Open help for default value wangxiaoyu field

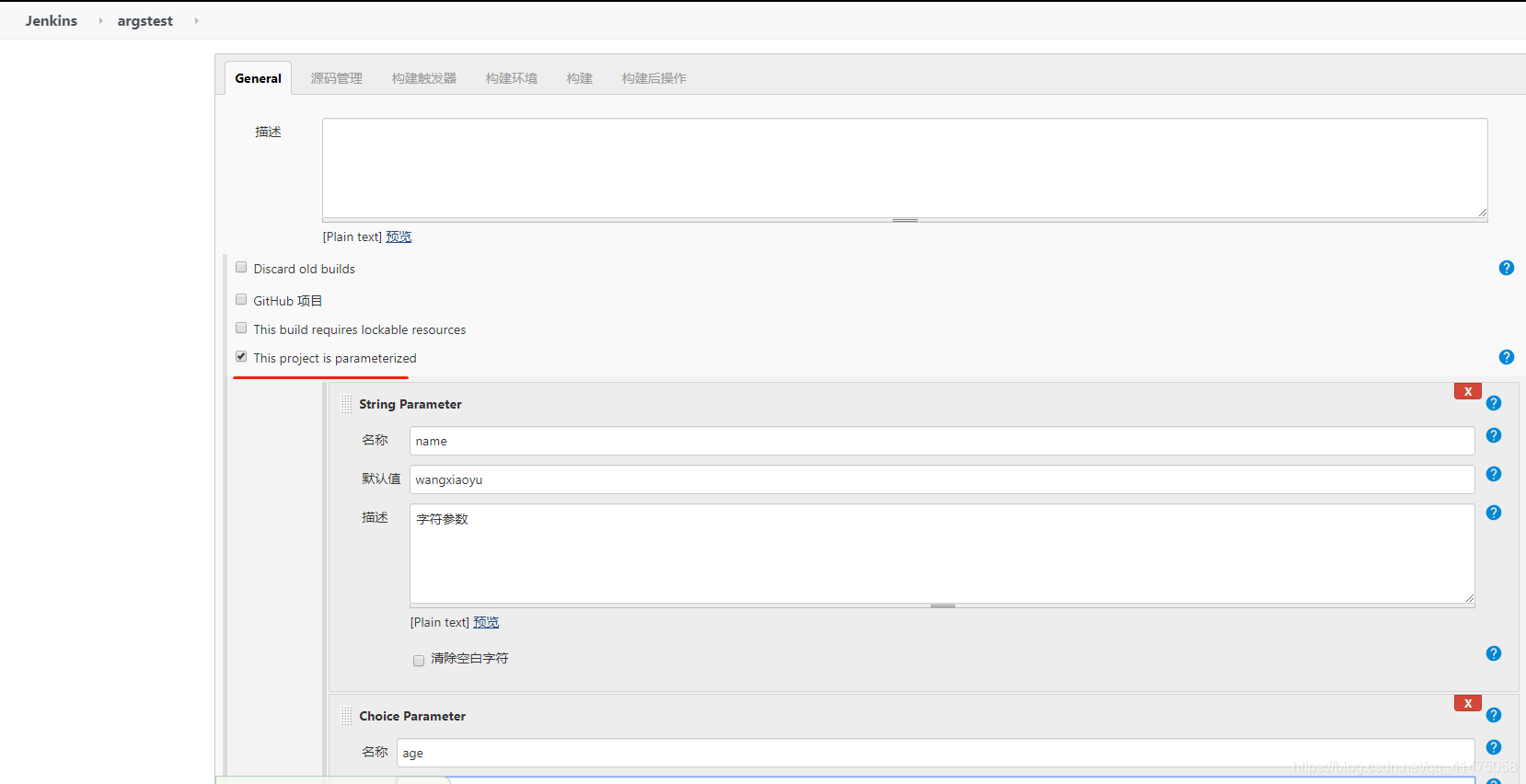(1494, 474)
